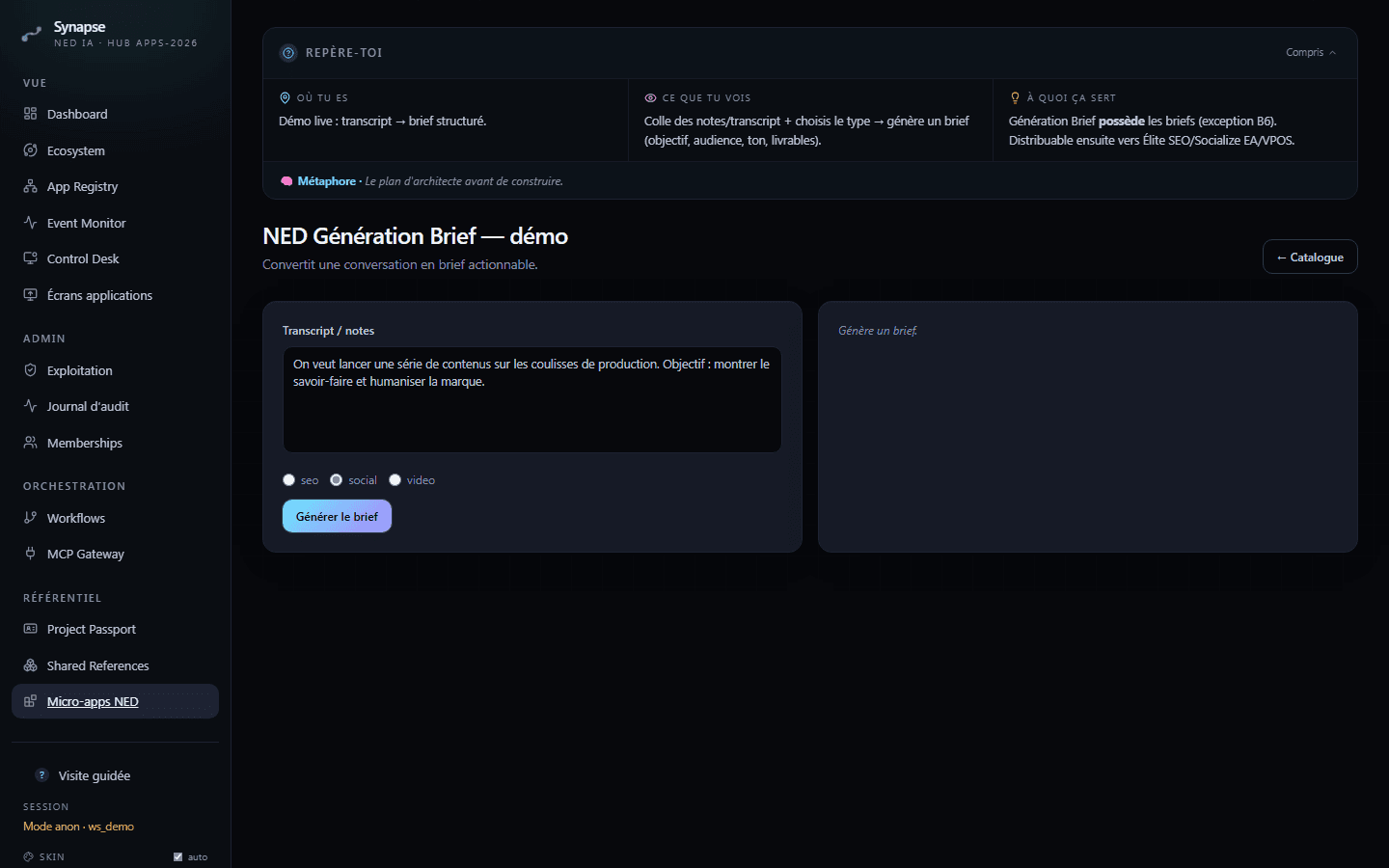Image resolution: width=1389 pixels, height=868 pixels.
Task: Open Shared References
Action: click(115, 665)
